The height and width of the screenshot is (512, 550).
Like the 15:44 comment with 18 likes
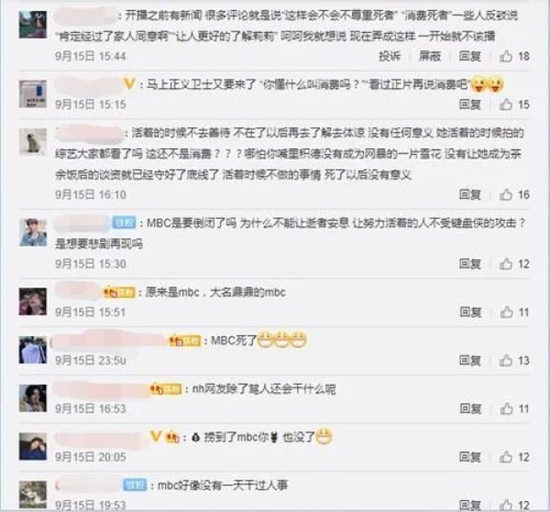pyautogui.click(x=505, y=56)
